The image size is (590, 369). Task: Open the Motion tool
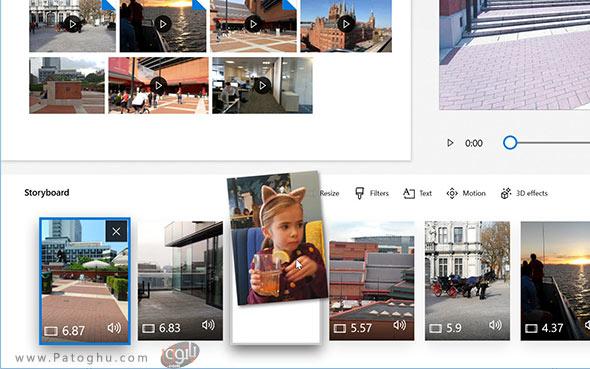point(466,193)
